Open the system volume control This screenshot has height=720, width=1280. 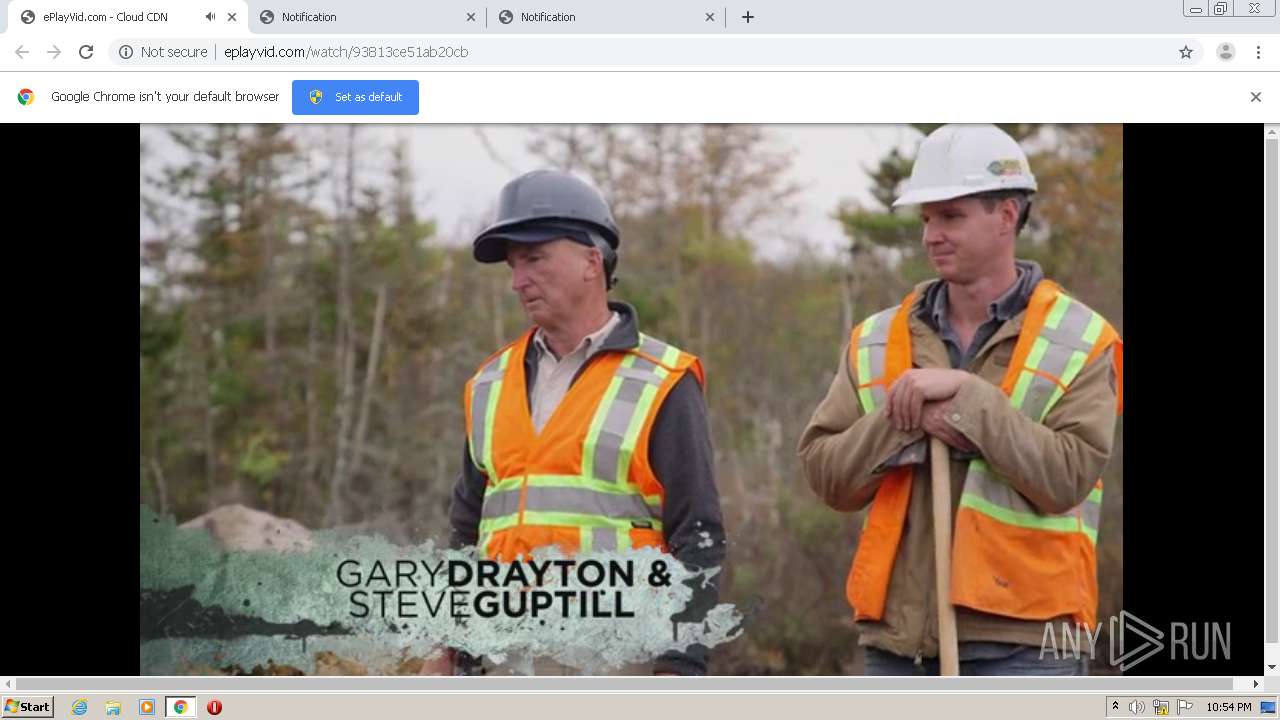click(1137, 707)
